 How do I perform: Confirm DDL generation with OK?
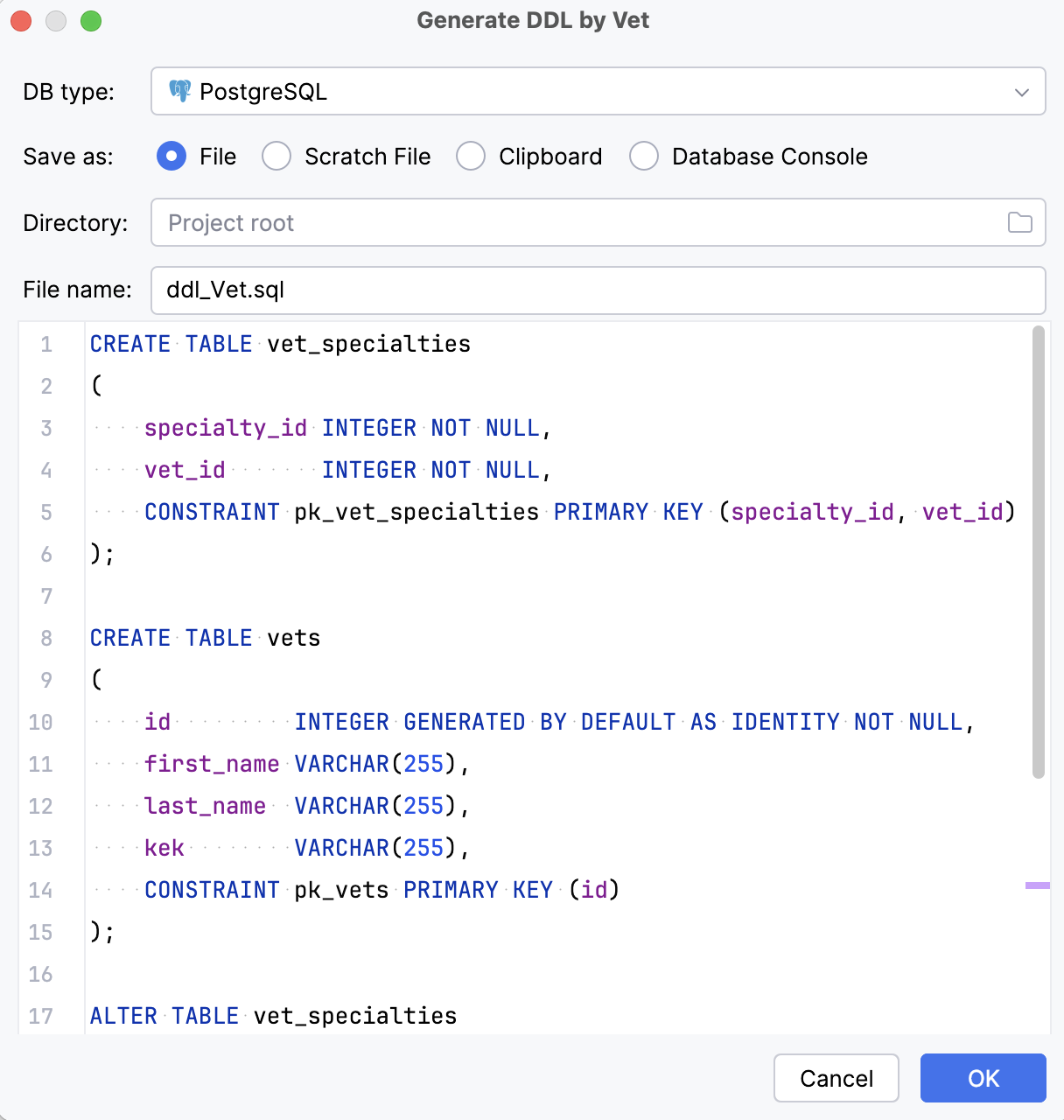[983, 1078]
